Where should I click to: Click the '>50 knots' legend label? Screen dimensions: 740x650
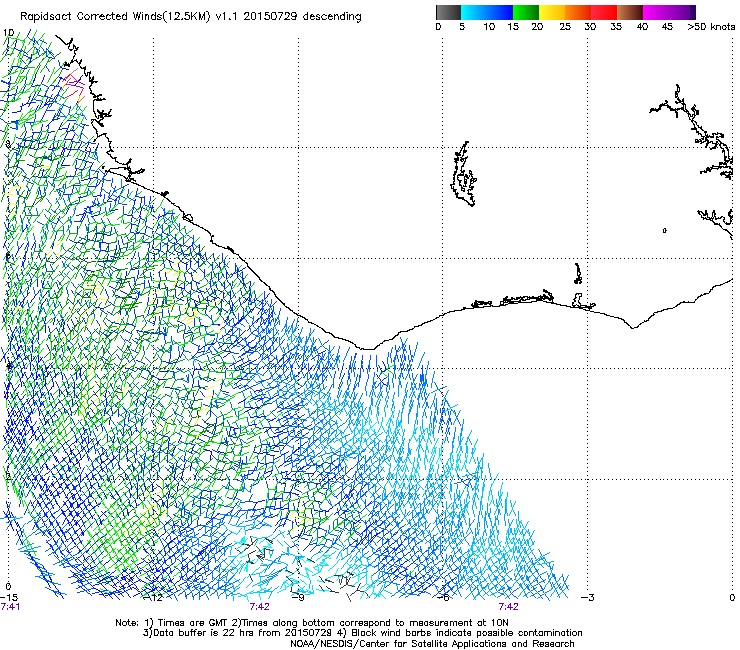click(x=711, y=27)
